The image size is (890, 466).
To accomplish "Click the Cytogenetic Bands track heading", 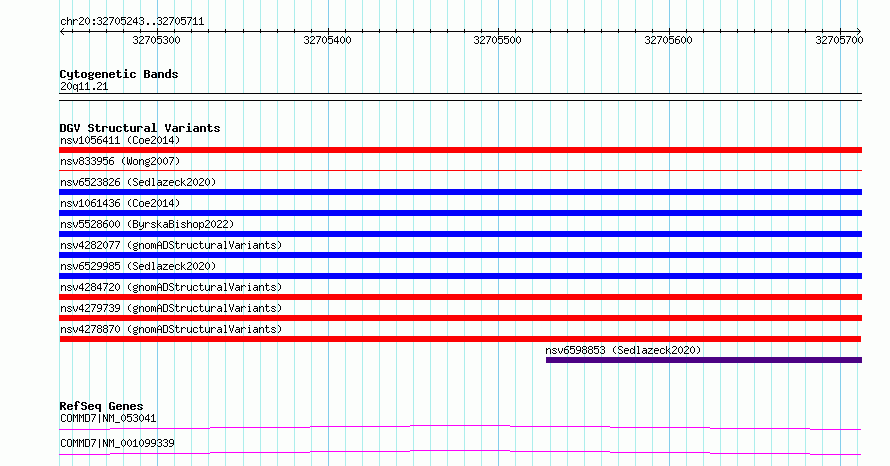I will [x=119, y=74].
